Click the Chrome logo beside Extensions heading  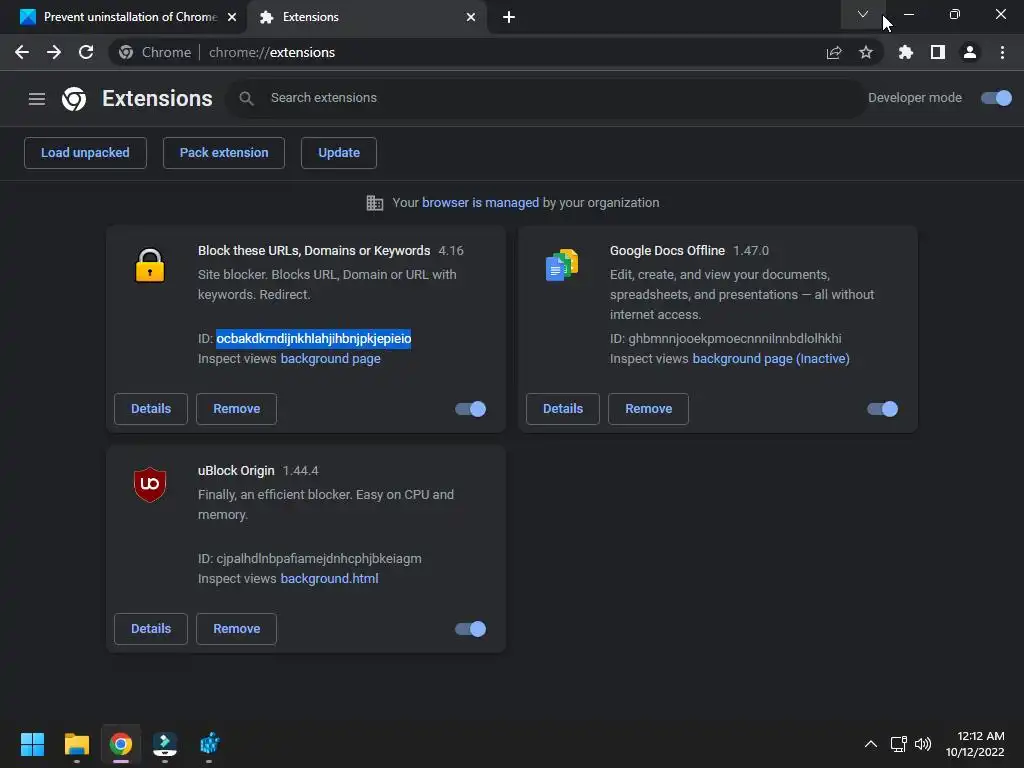click(74, 99)
